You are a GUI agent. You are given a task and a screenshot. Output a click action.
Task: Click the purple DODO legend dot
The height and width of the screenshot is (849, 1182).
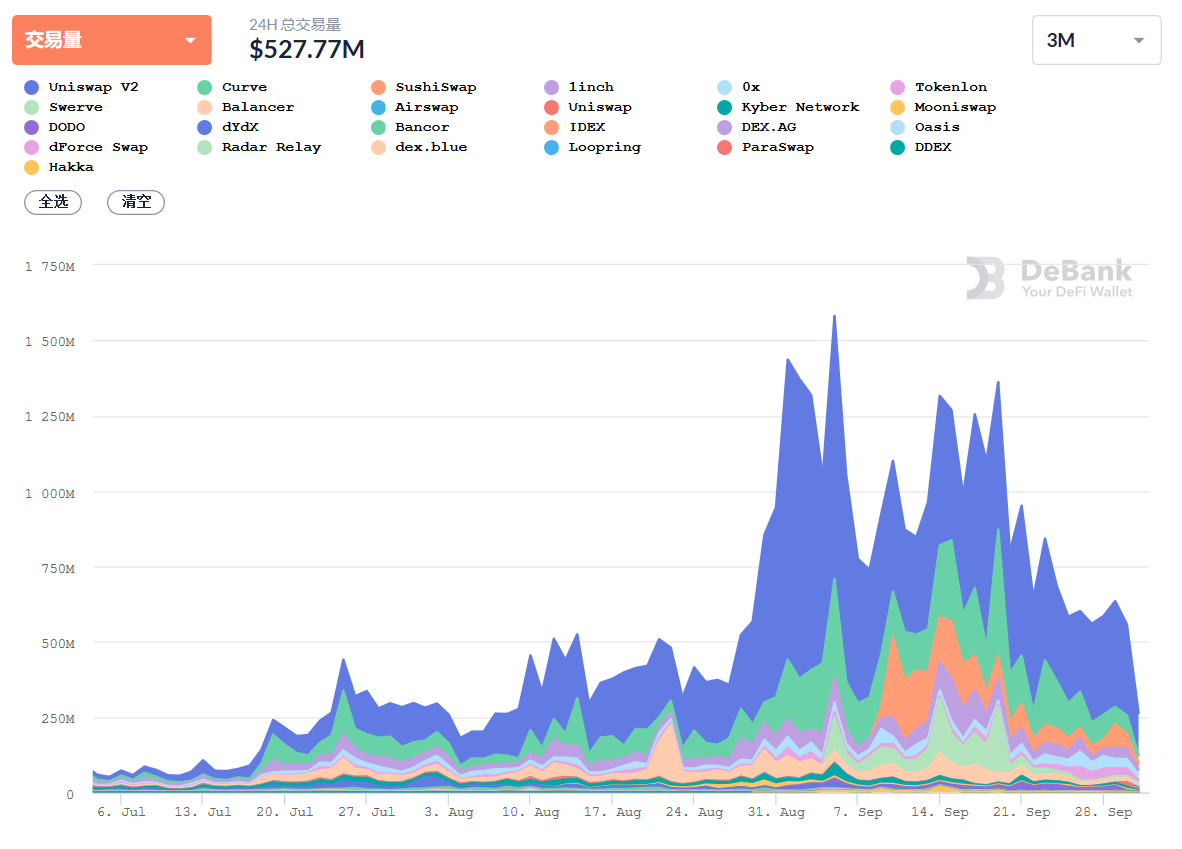[x=32, y=127]
